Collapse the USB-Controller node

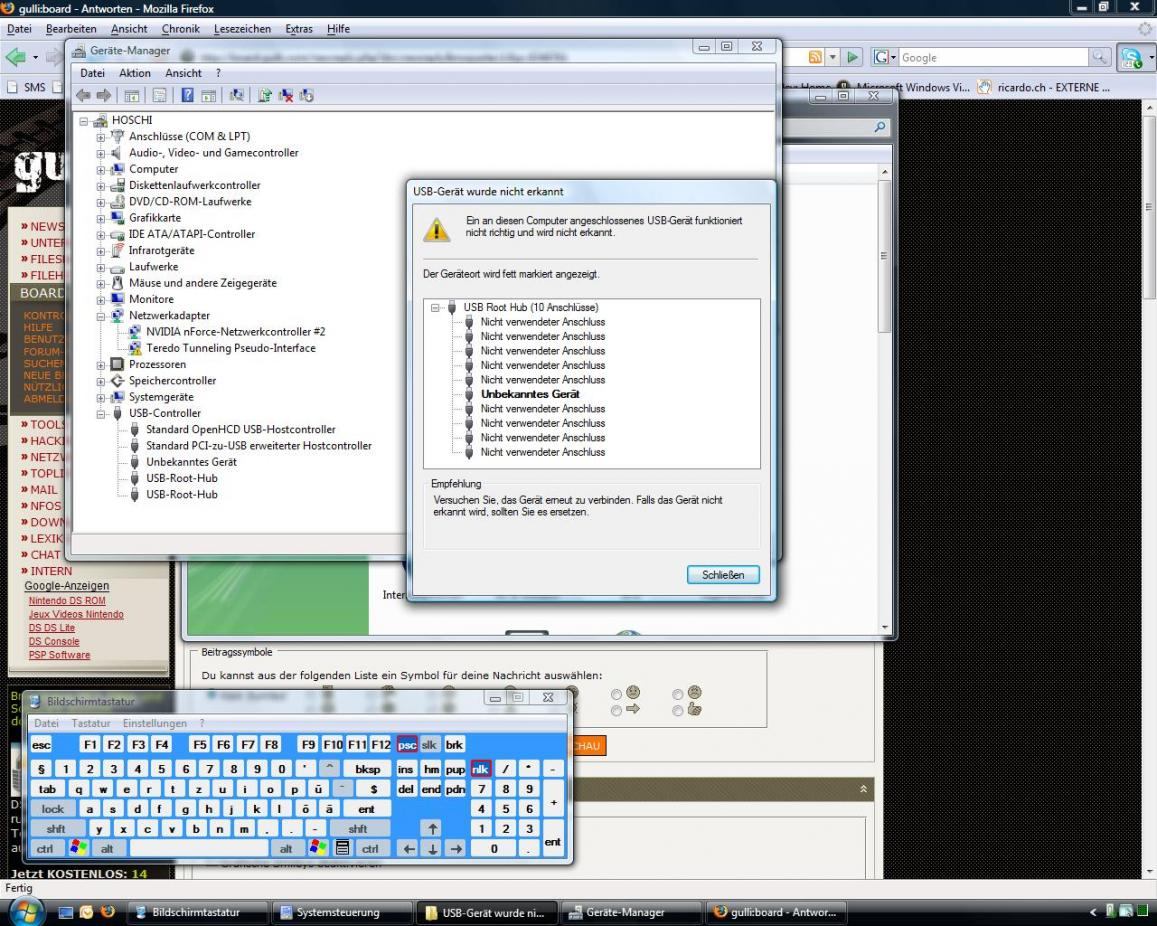click(101, 414)
